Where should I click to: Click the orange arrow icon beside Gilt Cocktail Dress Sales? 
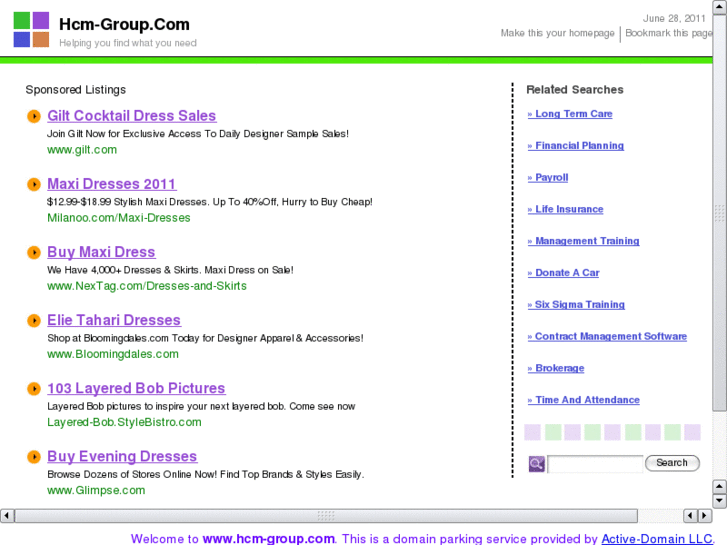coord(34,117)
